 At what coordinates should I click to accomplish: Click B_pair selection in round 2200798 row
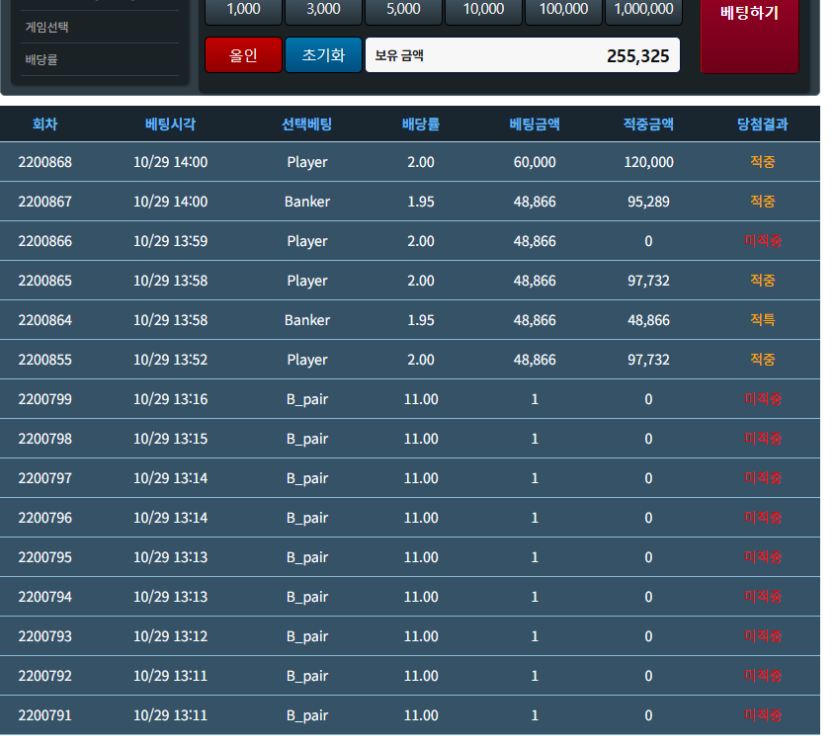[x=307, y=439]
